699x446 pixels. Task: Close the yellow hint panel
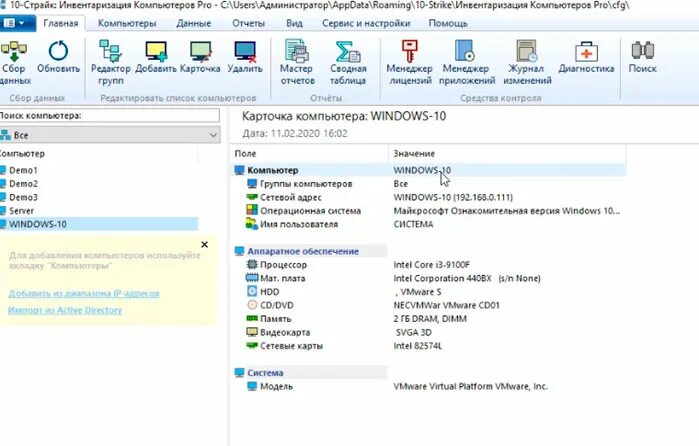pos(205,244)
